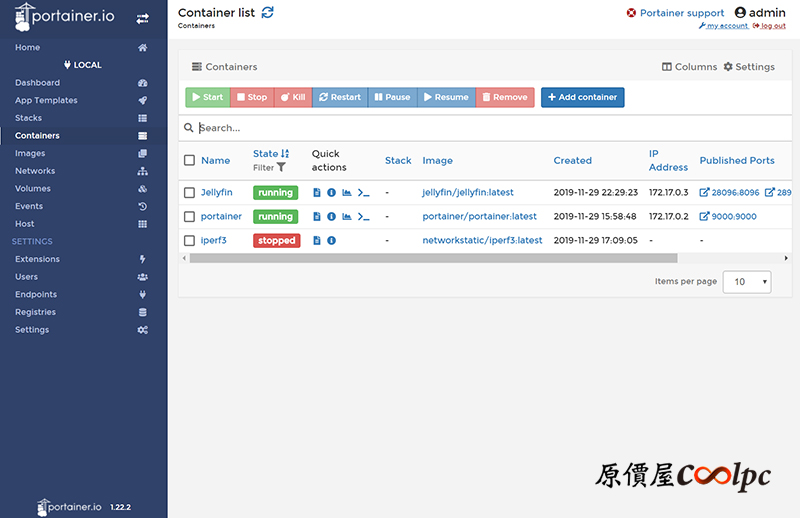The image size is (800, 518).
Task: Click the search magnifier icon
Action: pyautogui.click(x=188, y=128)
